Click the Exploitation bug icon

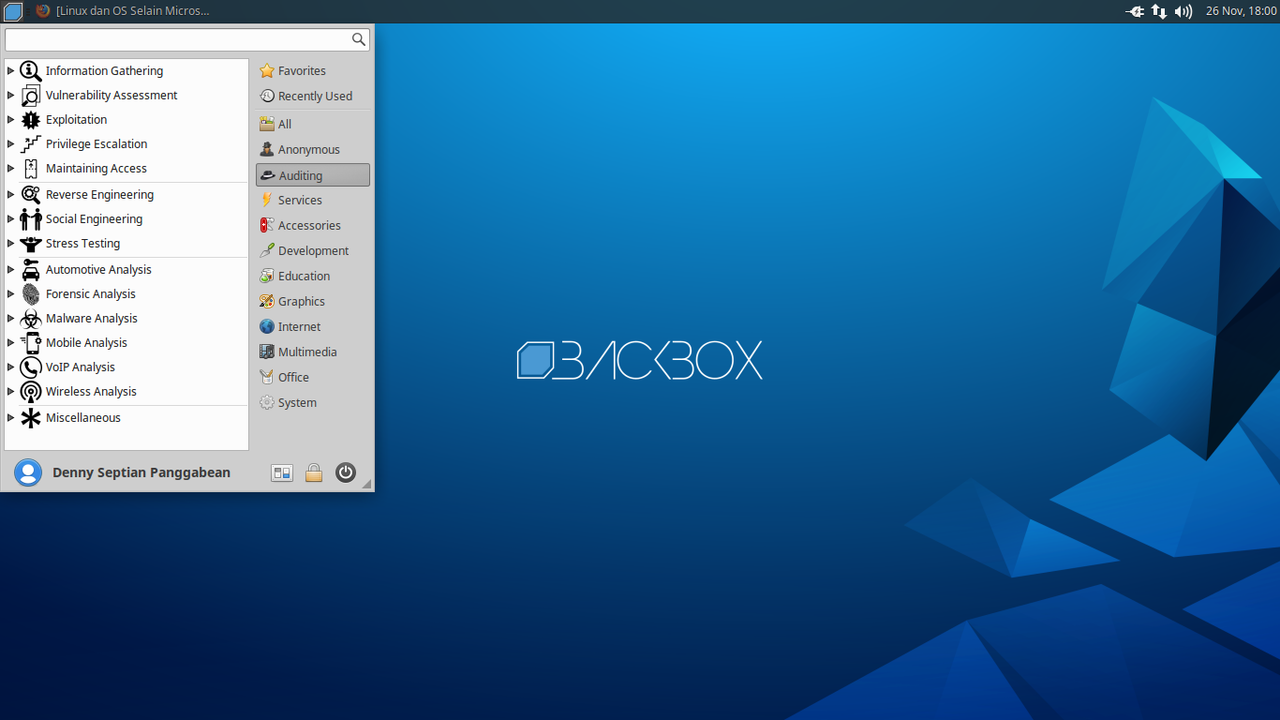[x=31, y=120]
